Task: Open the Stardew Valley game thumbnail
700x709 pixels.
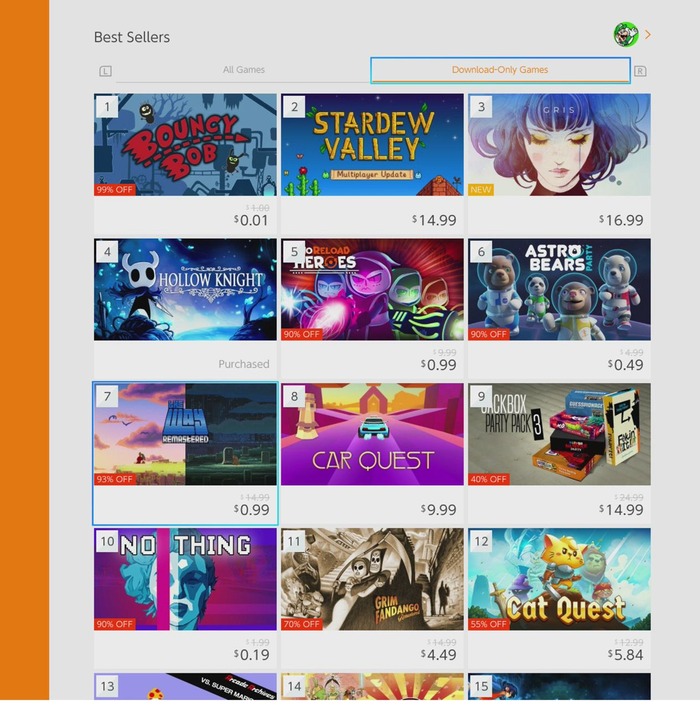Action: point(372,145)
